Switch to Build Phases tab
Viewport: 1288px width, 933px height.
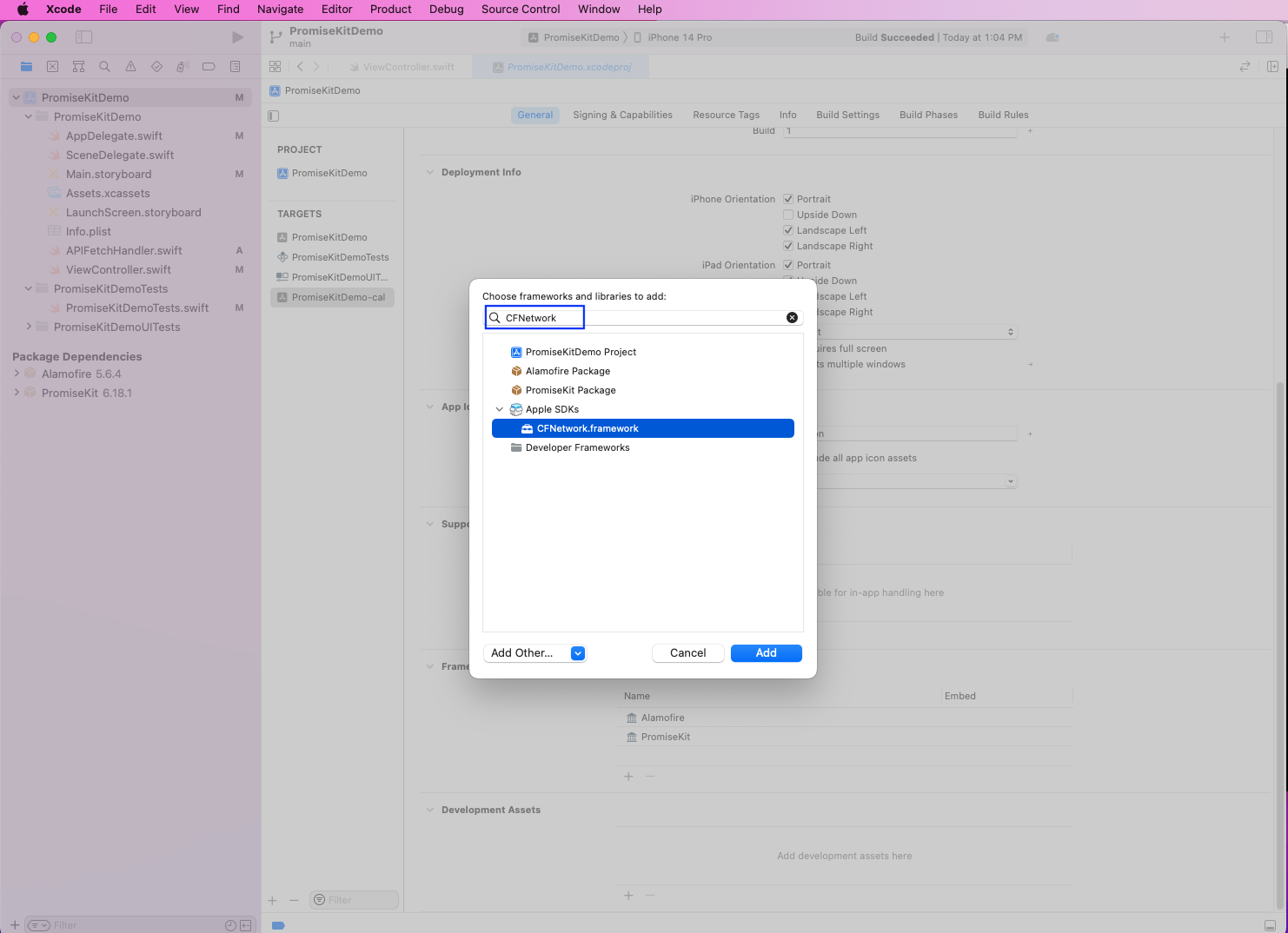pos(928,115)
